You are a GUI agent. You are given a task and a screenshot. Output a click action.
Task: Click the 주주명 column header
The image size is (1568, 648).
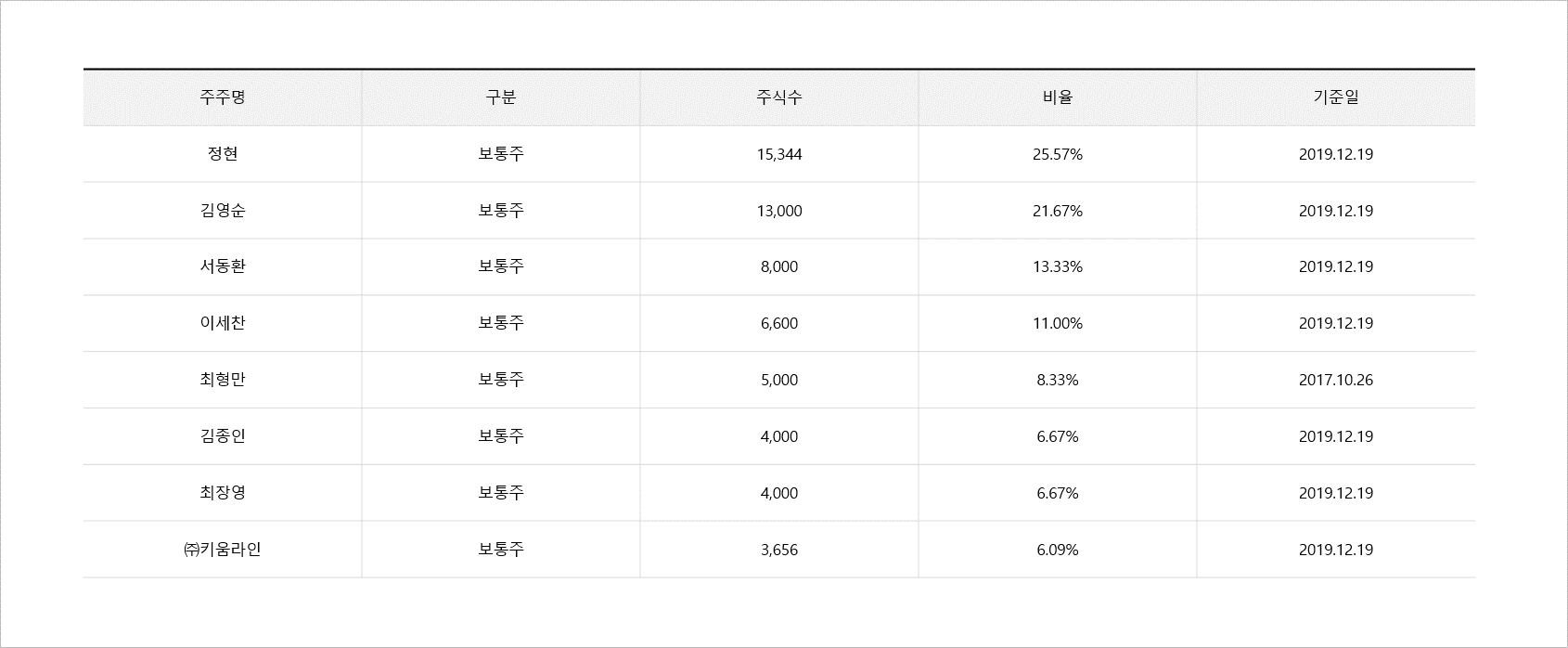pos(223,97)
